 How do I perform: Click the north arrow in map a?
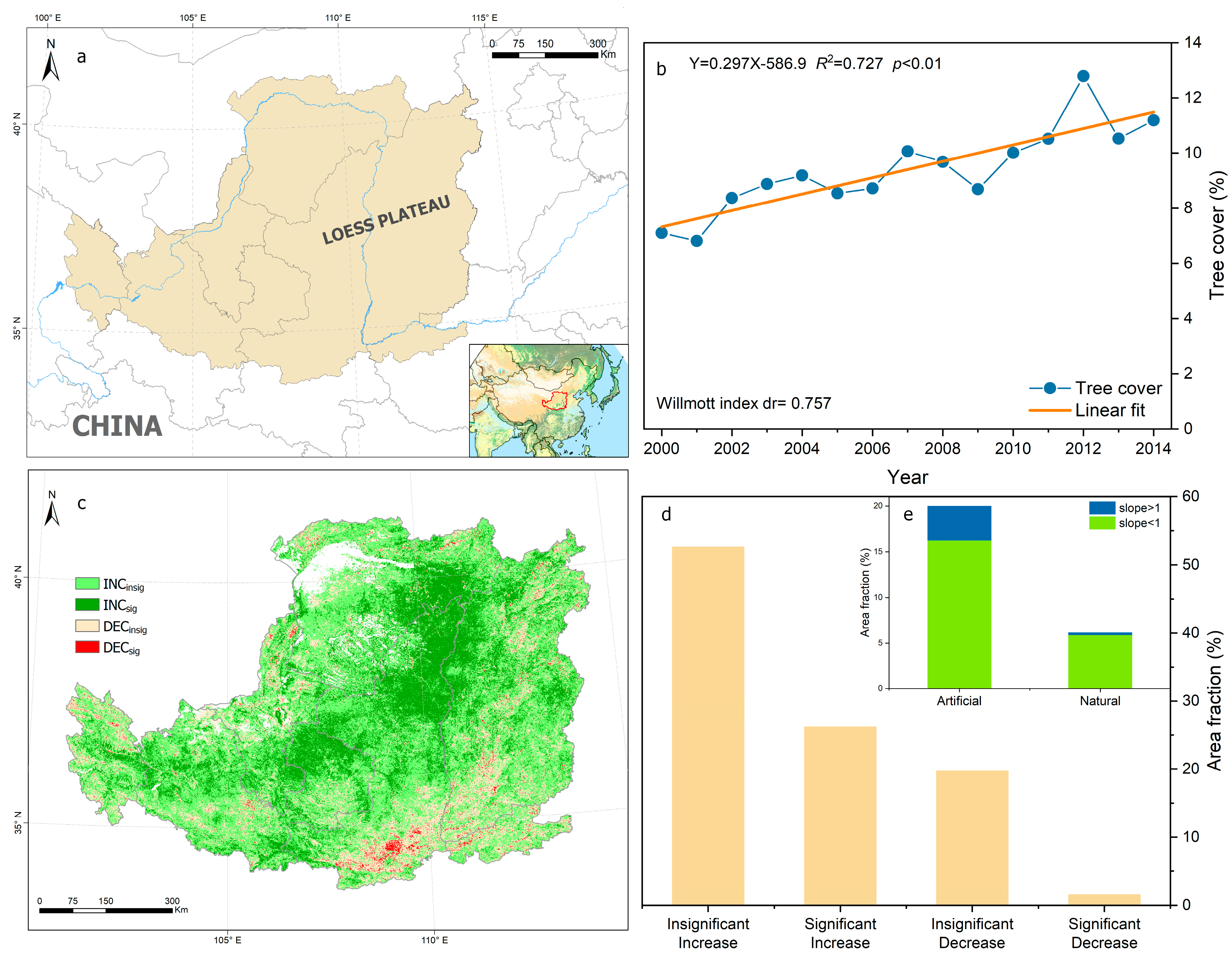(x=51, y=60)
